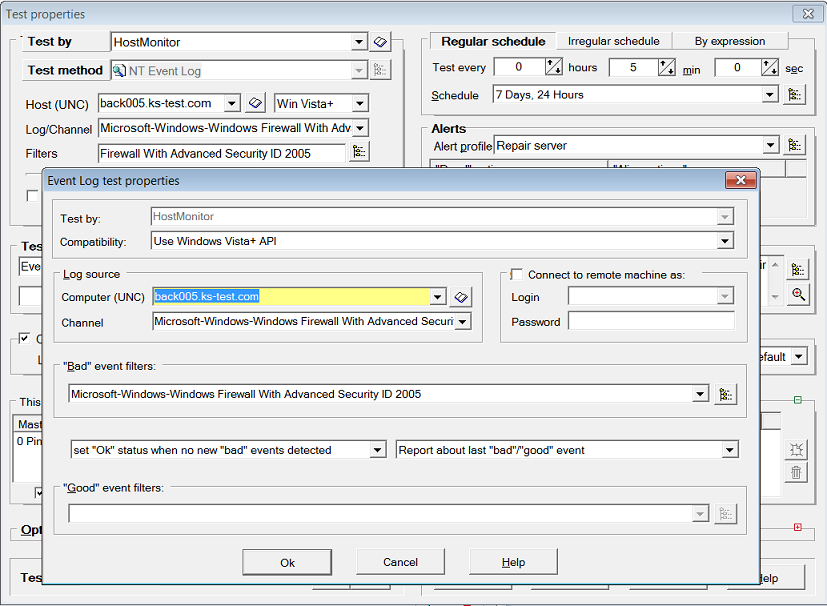Click the Test method button
827x606 pixels.
pyautogui.click(x=65, y=70)
